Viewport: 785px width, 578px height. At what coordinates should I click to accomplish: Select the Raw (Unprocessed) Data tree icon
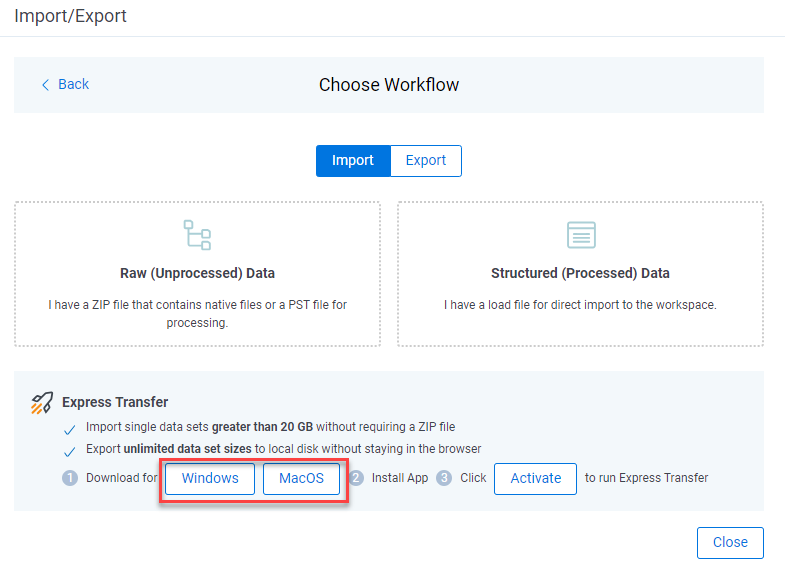[197, 235]
